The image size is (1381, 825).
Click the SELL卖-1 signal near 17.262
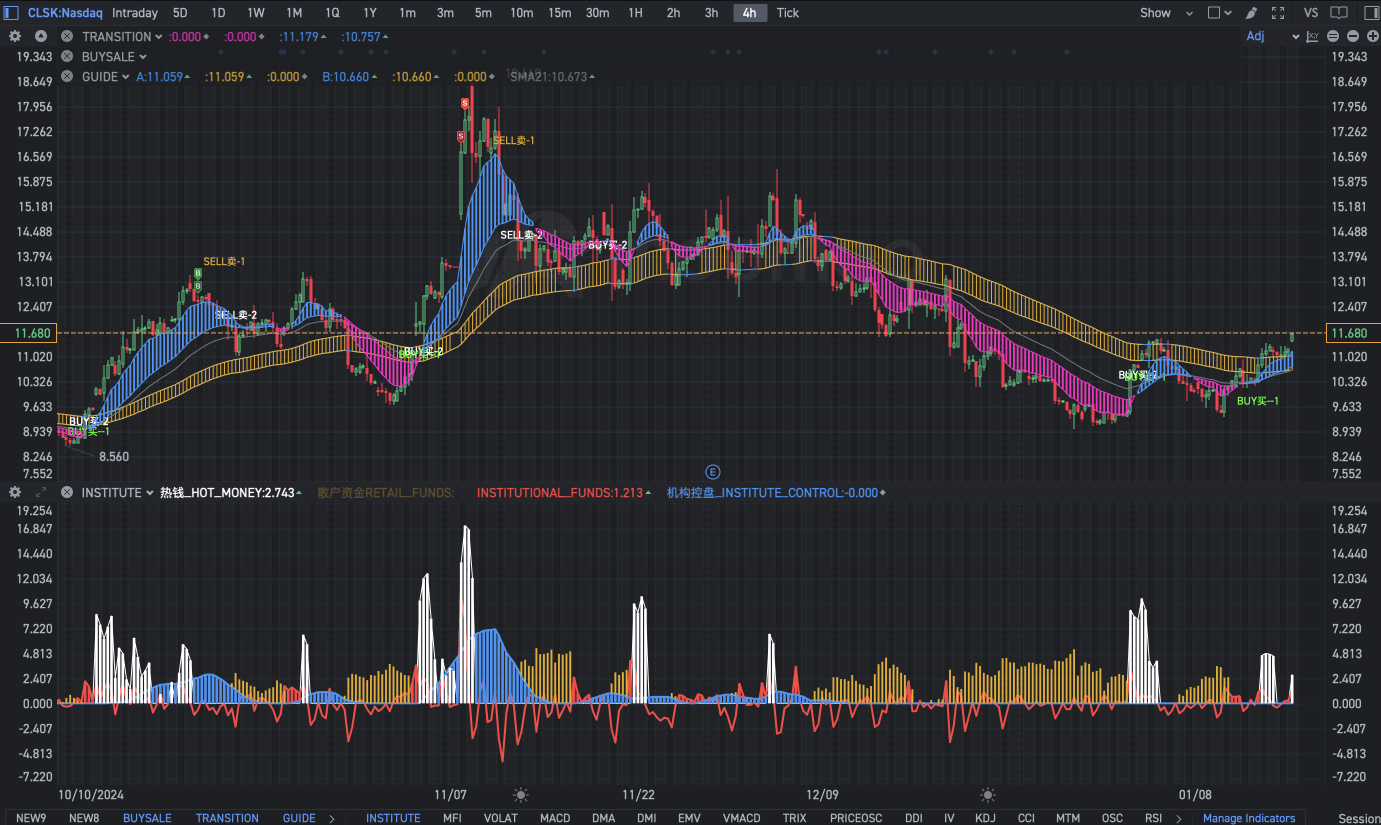[514, 141]
